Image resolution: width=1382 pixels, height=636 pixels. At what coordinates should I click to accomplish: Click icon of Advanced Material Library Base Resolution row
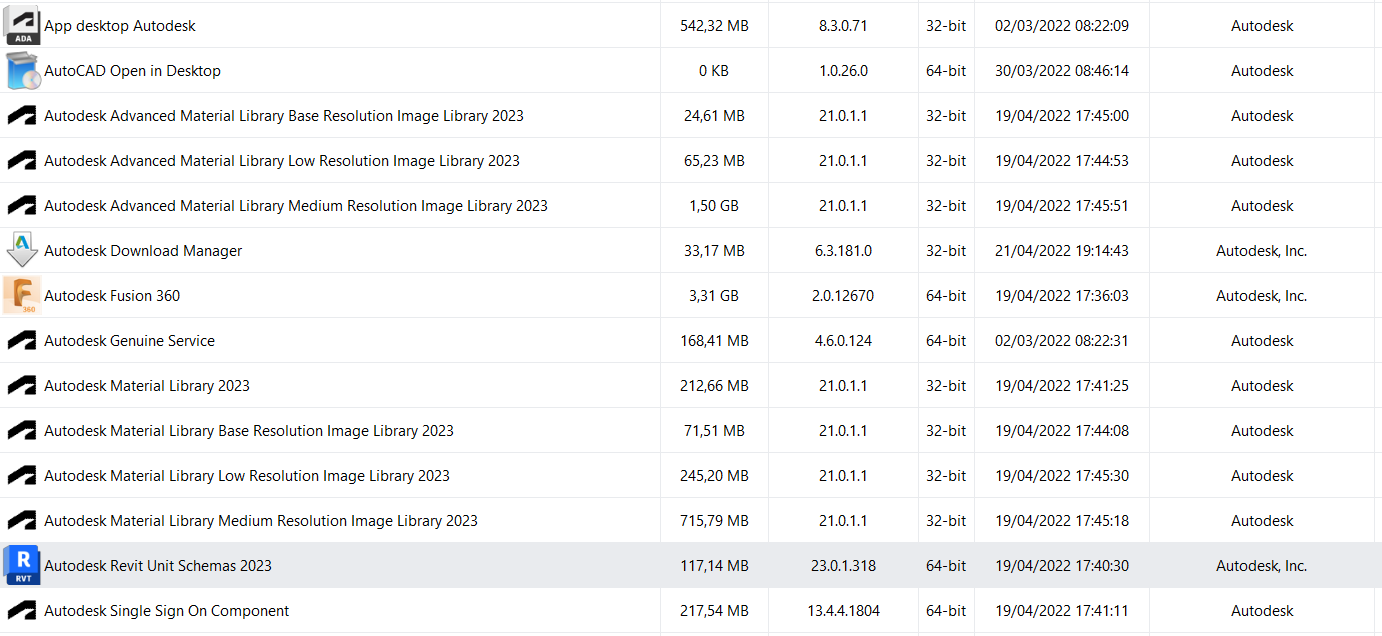[x=22, y=116]
